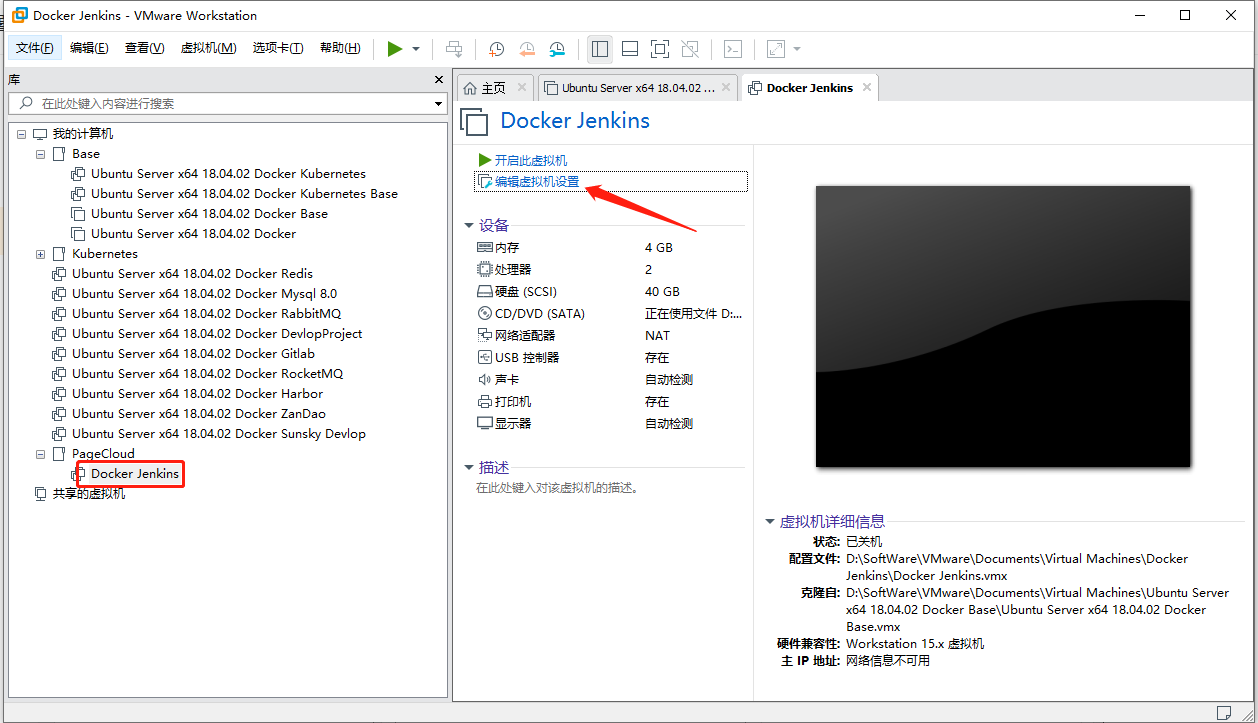Select the Docker RocketMQ virtual machine
The image size is (1258, 723).
point(207,374)
